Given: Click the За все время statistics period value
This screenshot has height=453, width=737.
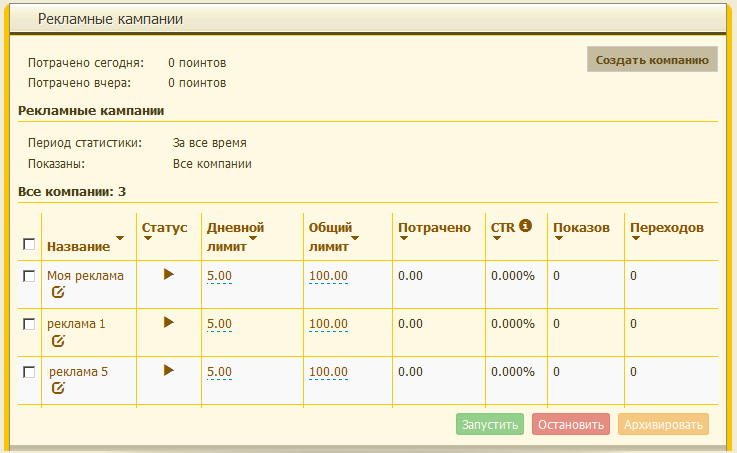Looking at the screenshot, I should tap(210, 143).
